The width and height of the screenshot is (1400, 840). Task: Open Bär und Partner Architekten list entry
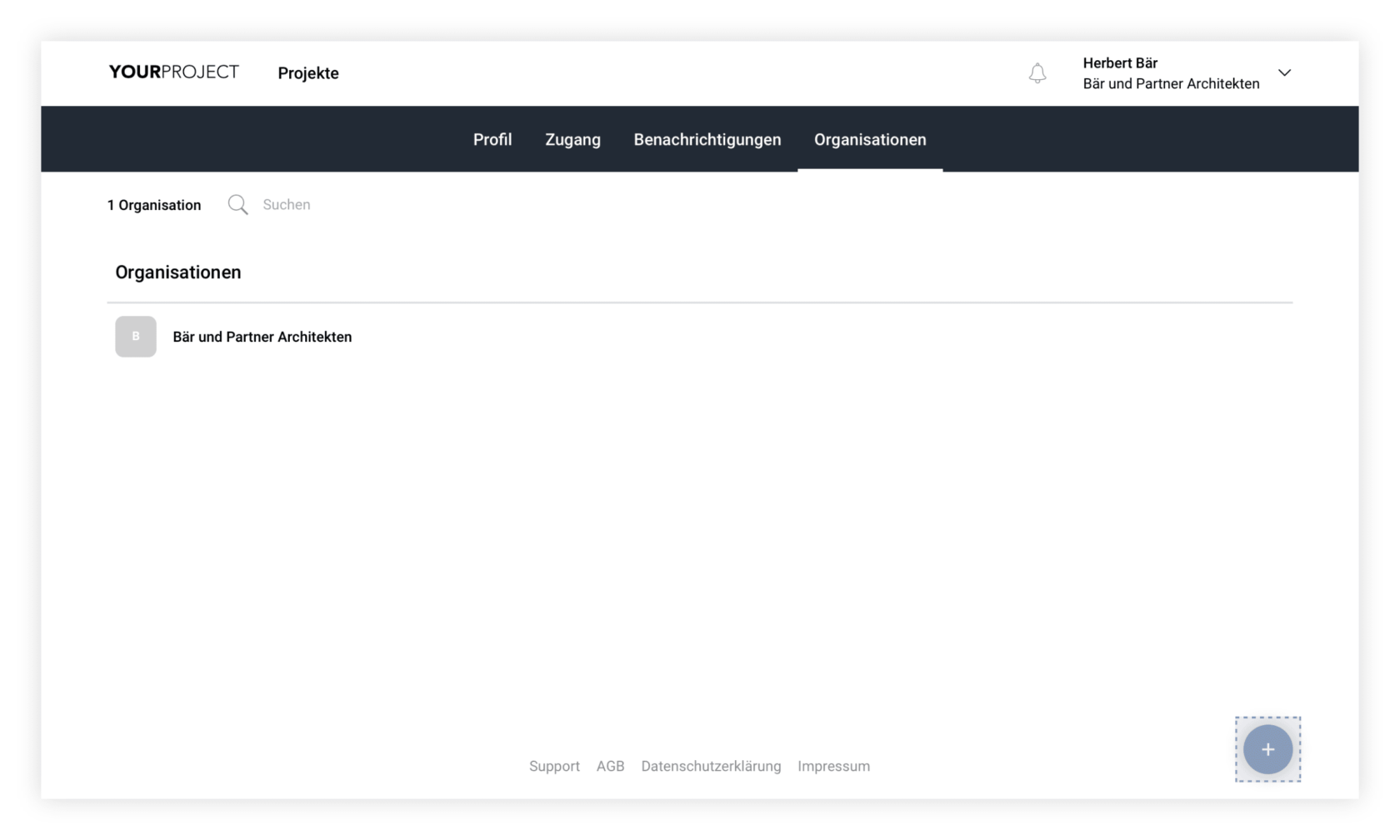click(262, 337)
